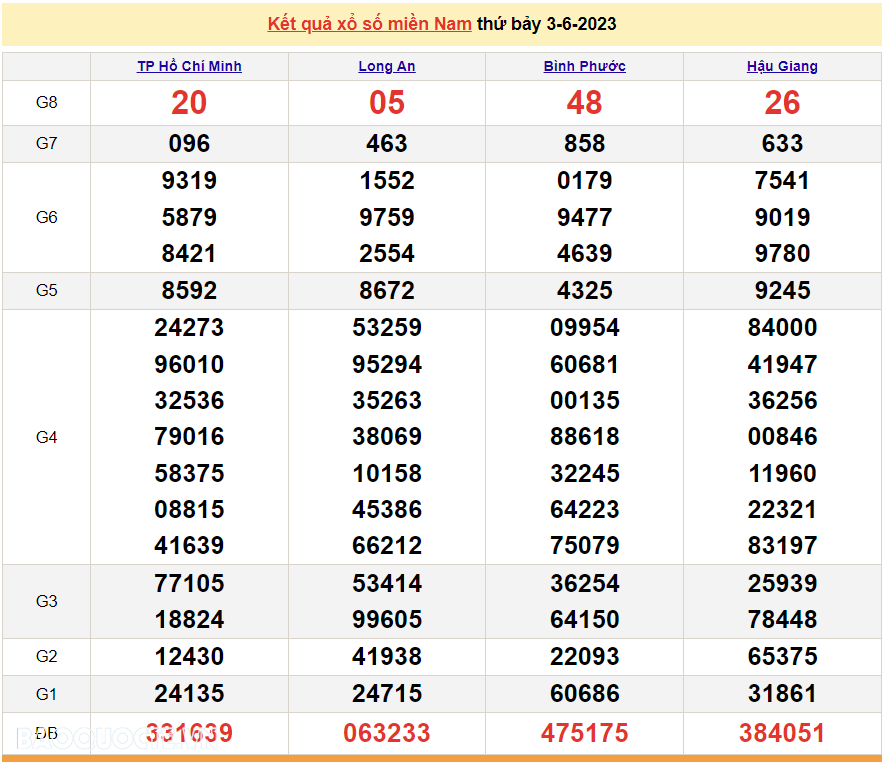Open the Bình Phước results link
Image resolution: width=883 pixels, height=762 pixels.
[x=584, y=66]
